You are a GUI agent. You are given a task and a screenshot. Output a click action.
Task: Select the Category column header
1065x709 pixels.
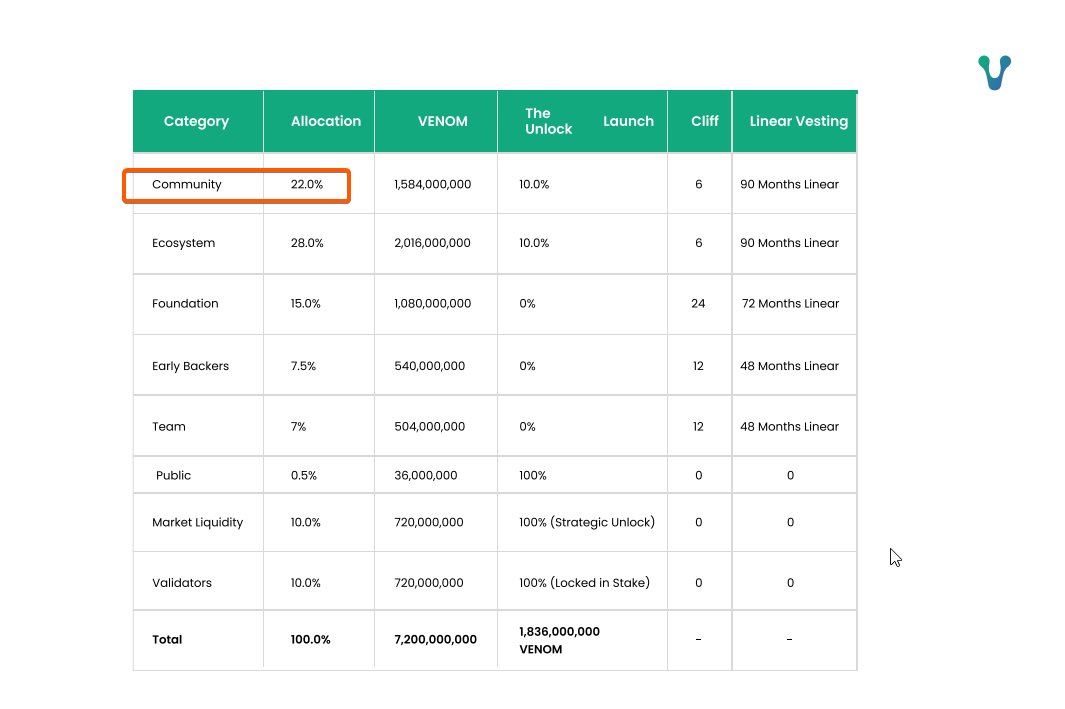point(196,121)
